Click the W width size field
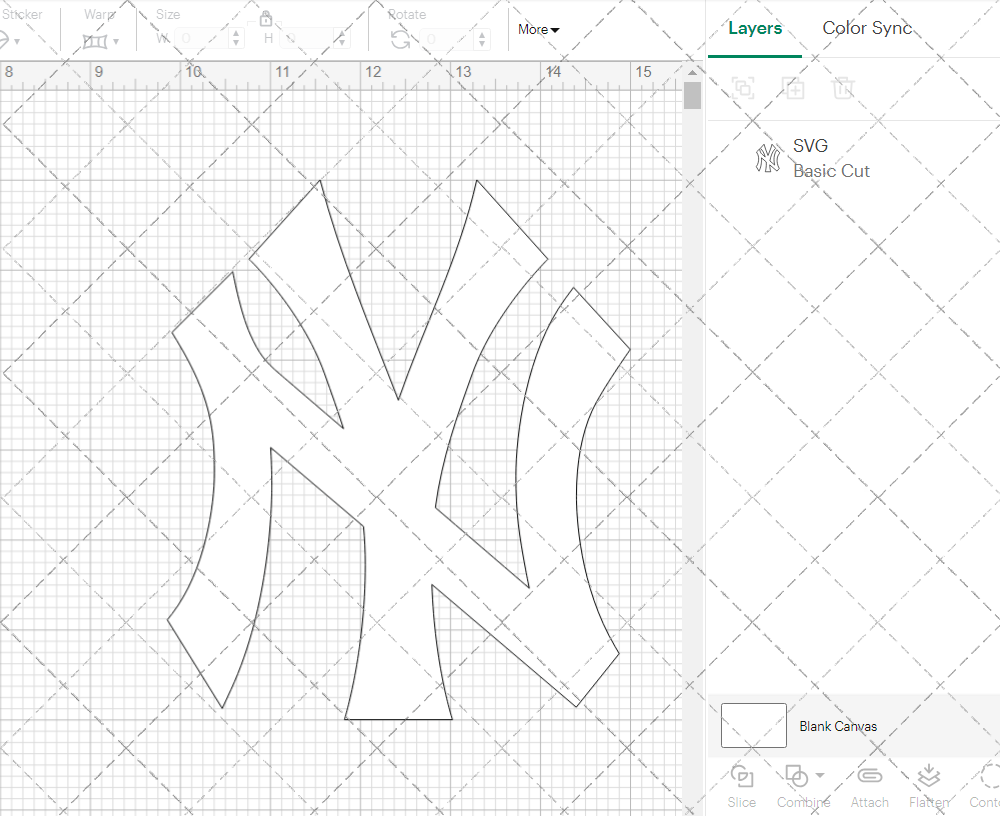Image resolution: width=1000 pixels, height=816 pixels. tap(202, 39)
